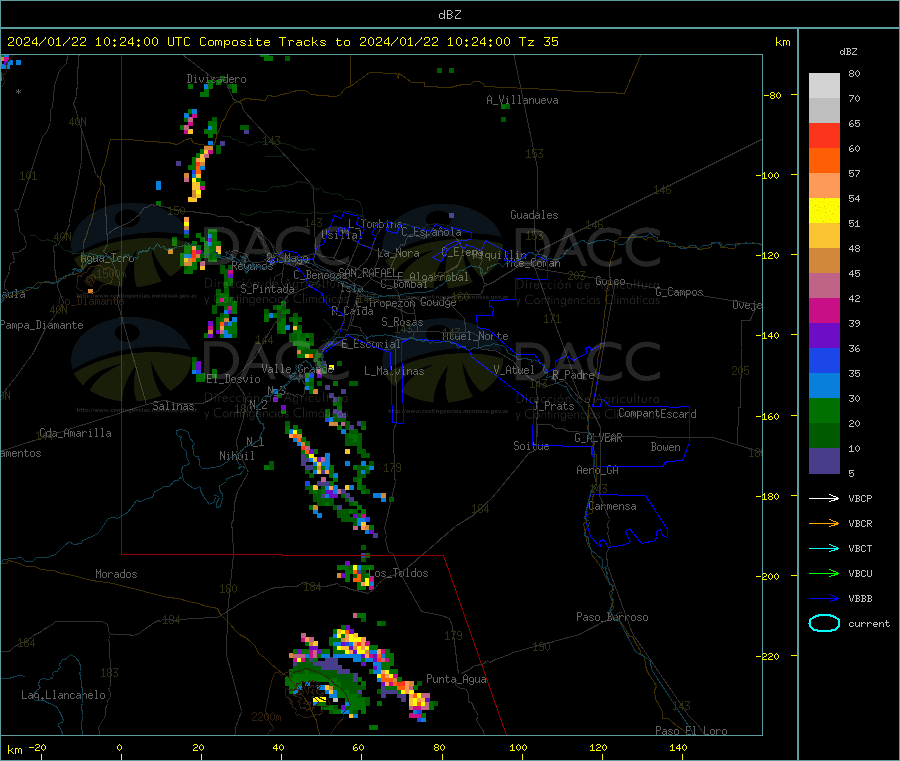Image resolution: width=900 pixels, height=761 pixels.
Task: Select the red 60-65 dBZ color swatch
Action: [x=824, y=136]
